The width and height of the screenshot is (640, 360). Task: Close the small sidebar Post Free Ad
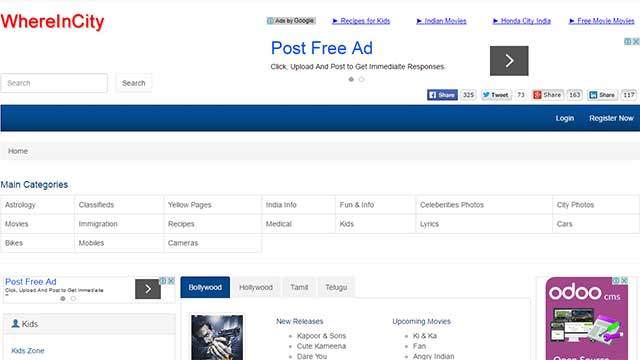tap(171, 281)
